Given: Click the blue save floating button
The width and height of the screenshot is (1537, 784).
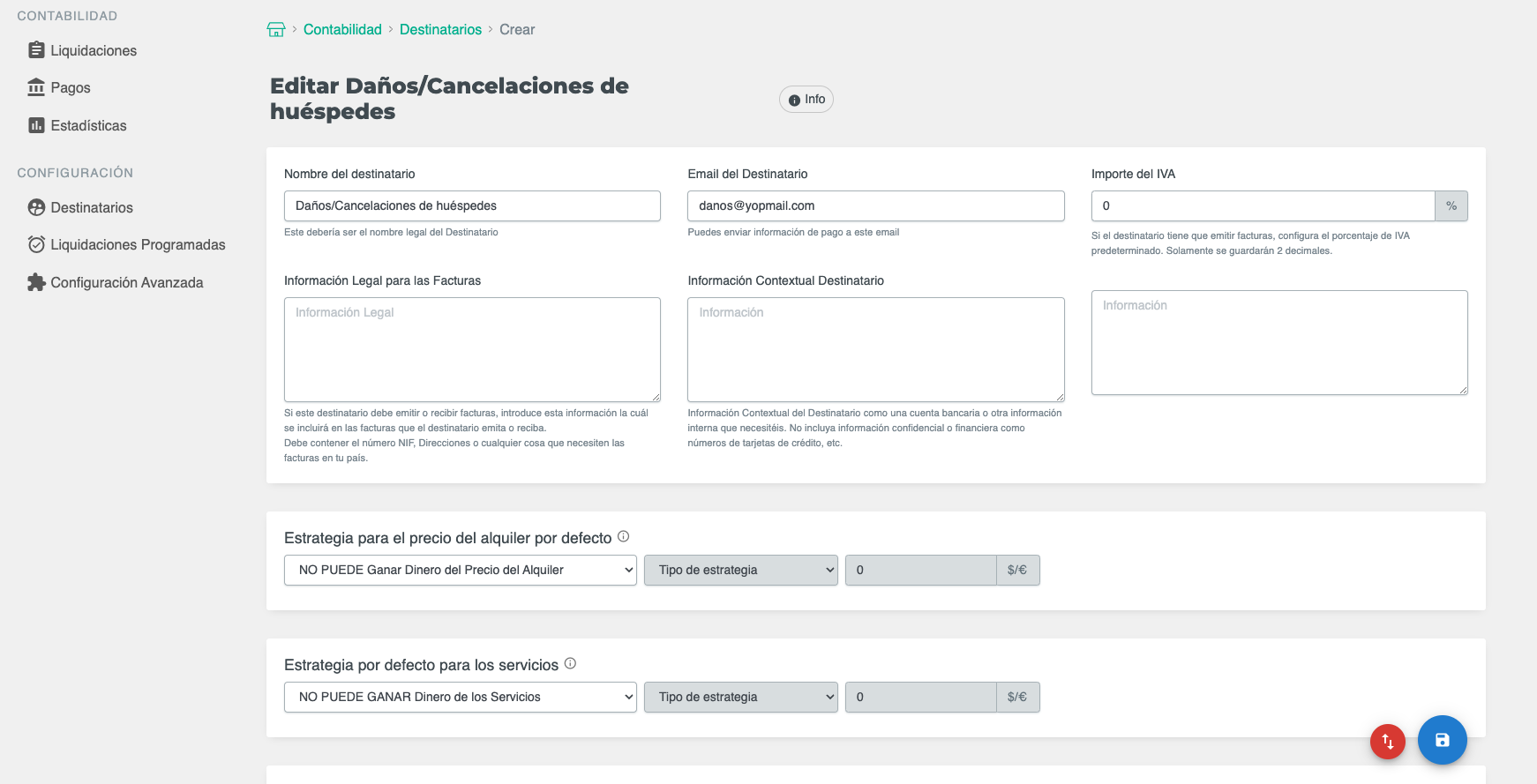Looking at the screenshot, I should [x=1442, y=740].
